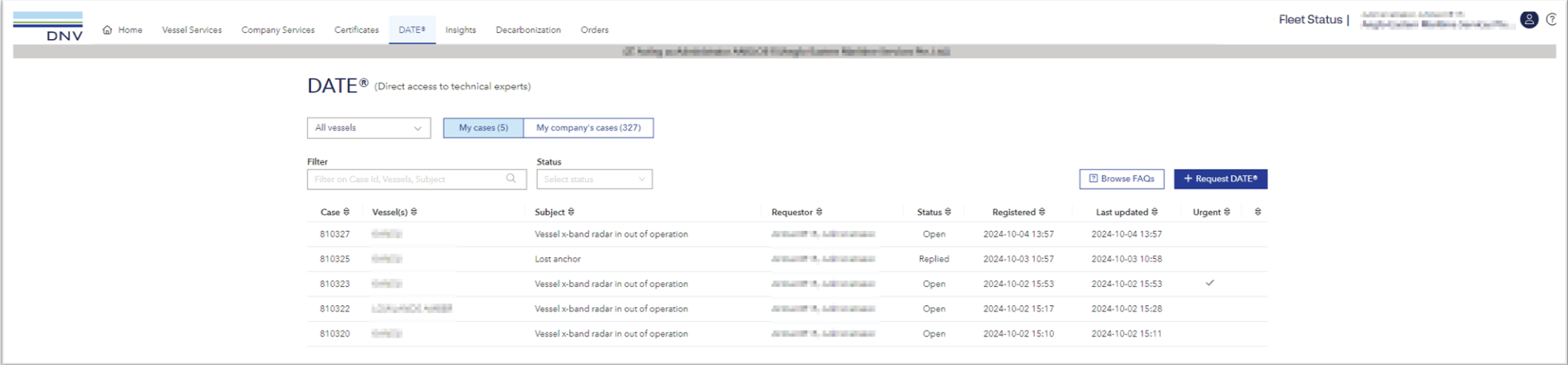The image size is (1568, 365).
Task: Click the Home house icon
Action: tap(107, 30)
